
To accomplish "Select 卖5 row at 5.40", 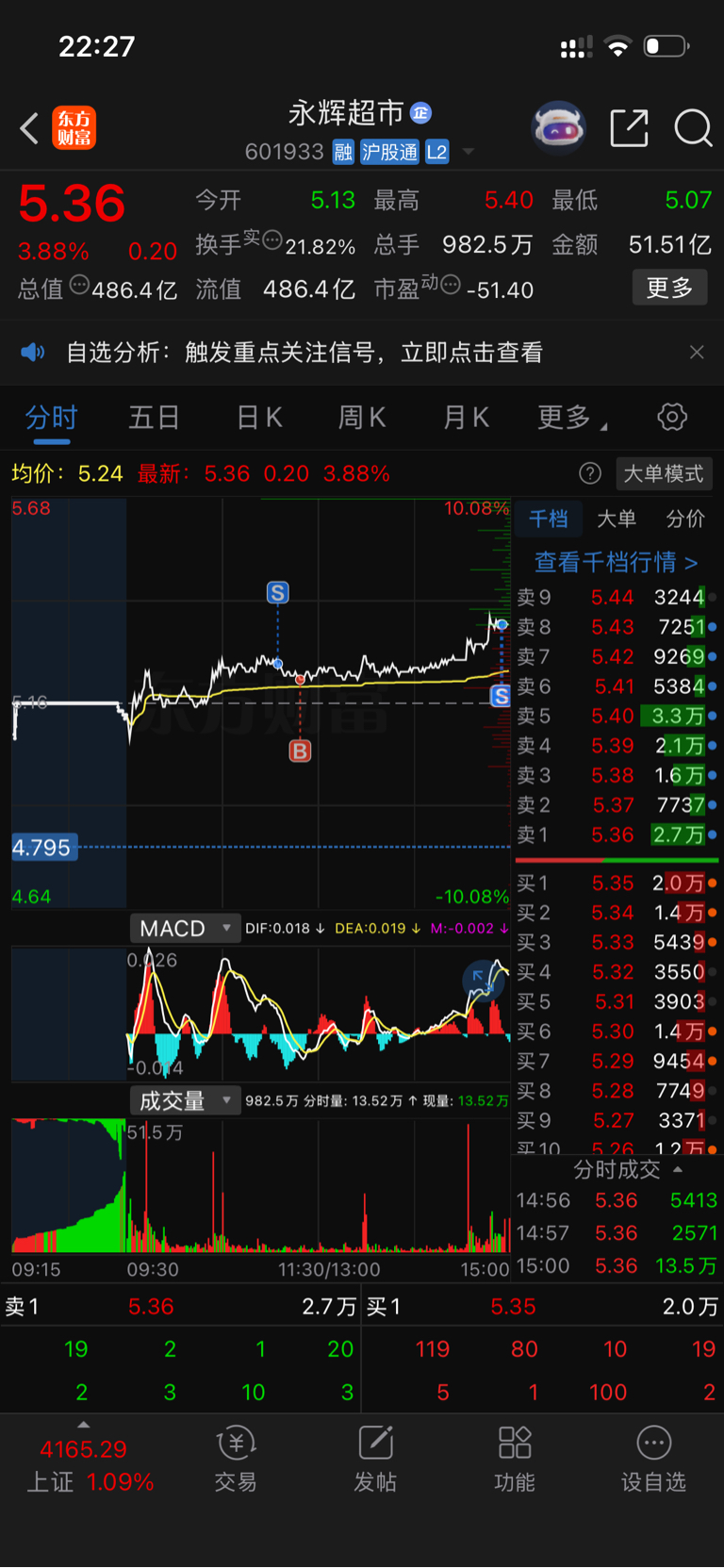I will point(617,716).
